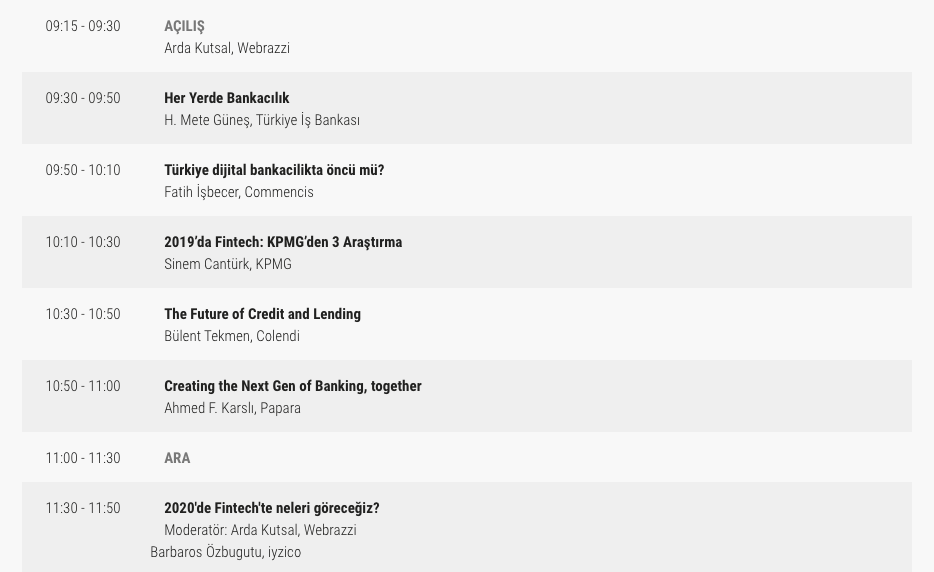Click panelist Barbaros Özbugutu, iyzico

[225, 552]
